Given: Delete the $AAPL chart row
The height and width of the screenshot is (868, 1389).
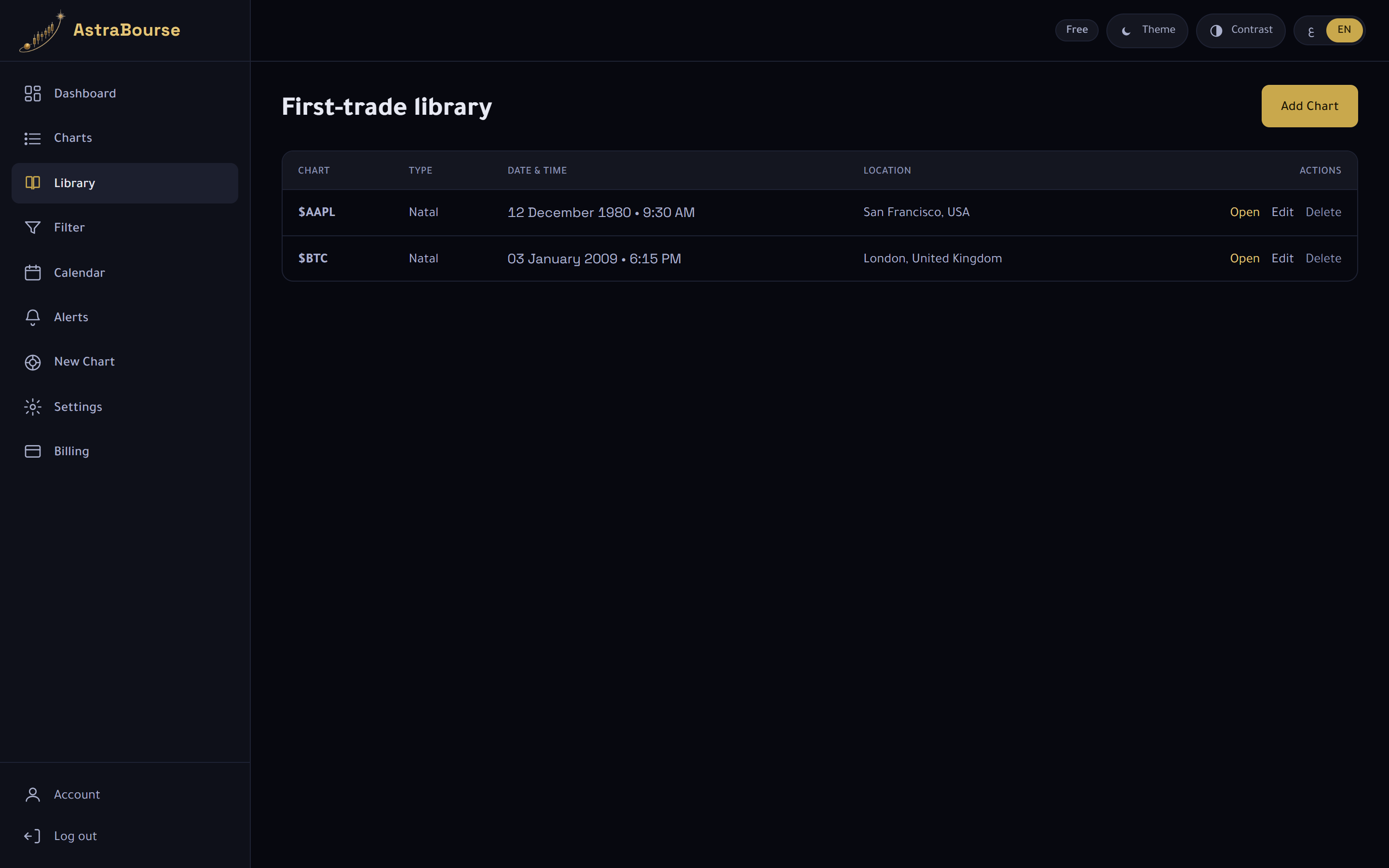Looking at the screenshot, I should click(x=1323, y=212).
